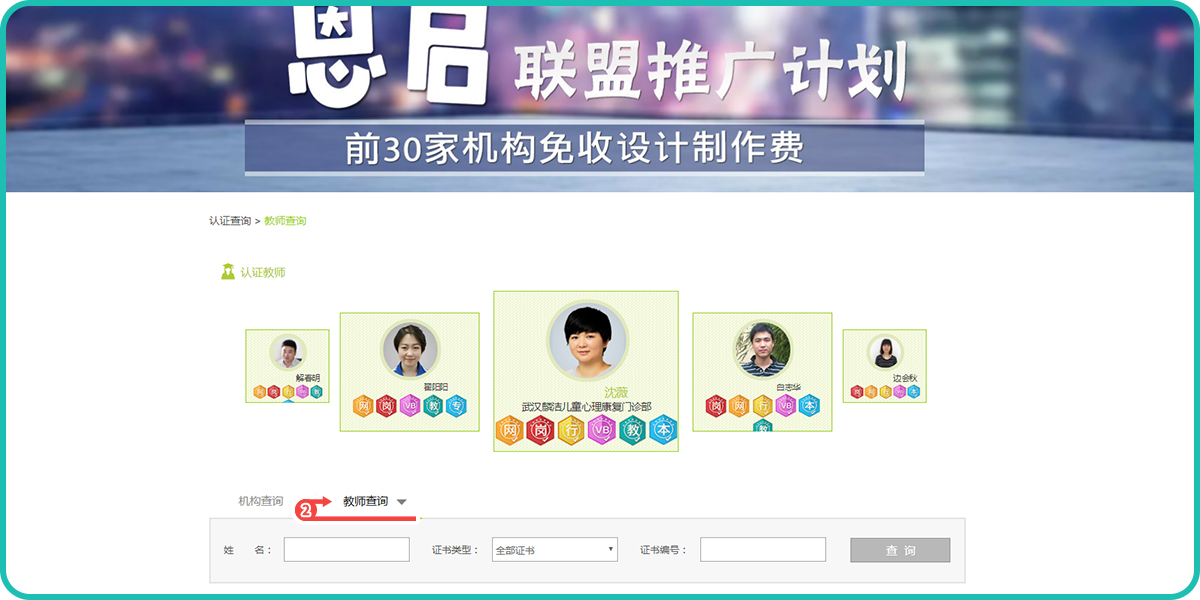Click the graduate icon beside 认证教师
This screenshot has height=600, width=1200.
click(228, 272)
